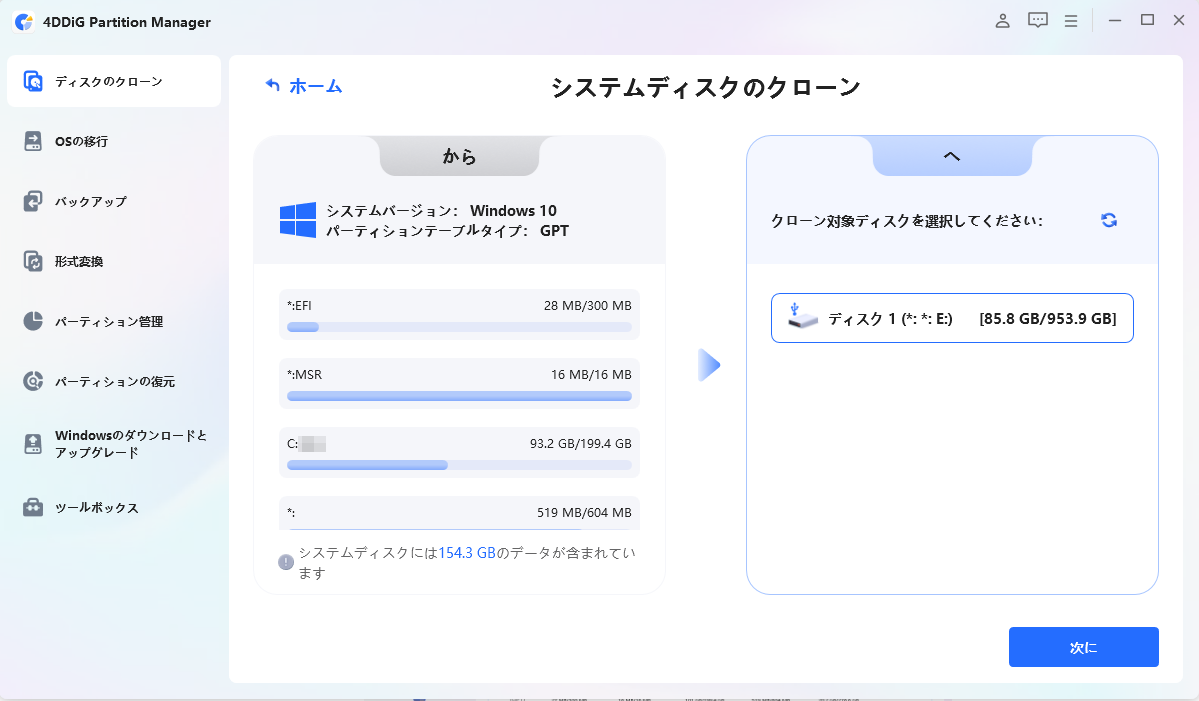Click the OS migration sidebar icon
The width and height of the screenshot is (1199, 701).
[x=34, y=141]
